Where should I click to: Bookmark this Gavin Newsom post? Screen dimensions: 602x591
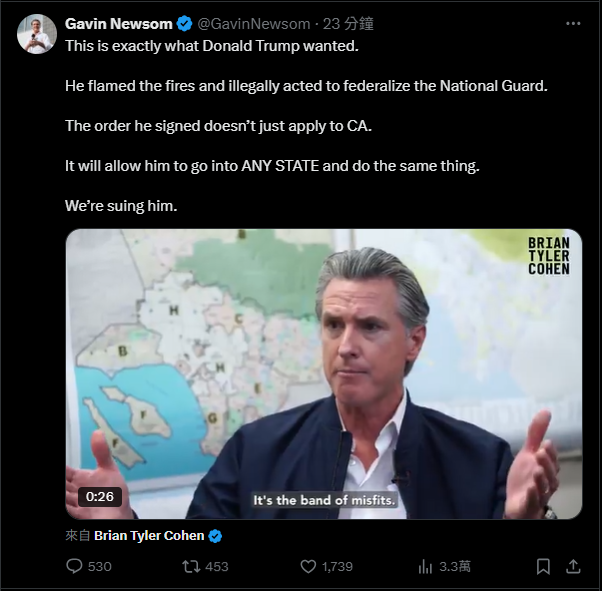point(543,566)
